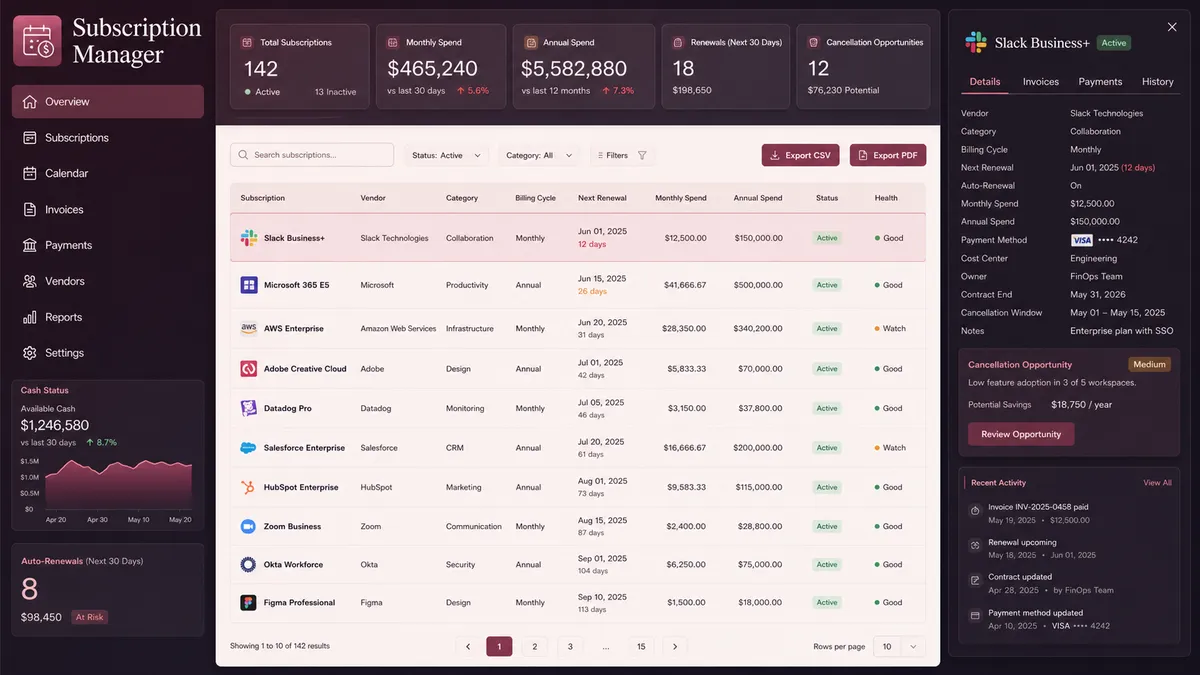Click the funnel icon beside Filters
Screen dimensions: 1200x675
pos(642,155)
